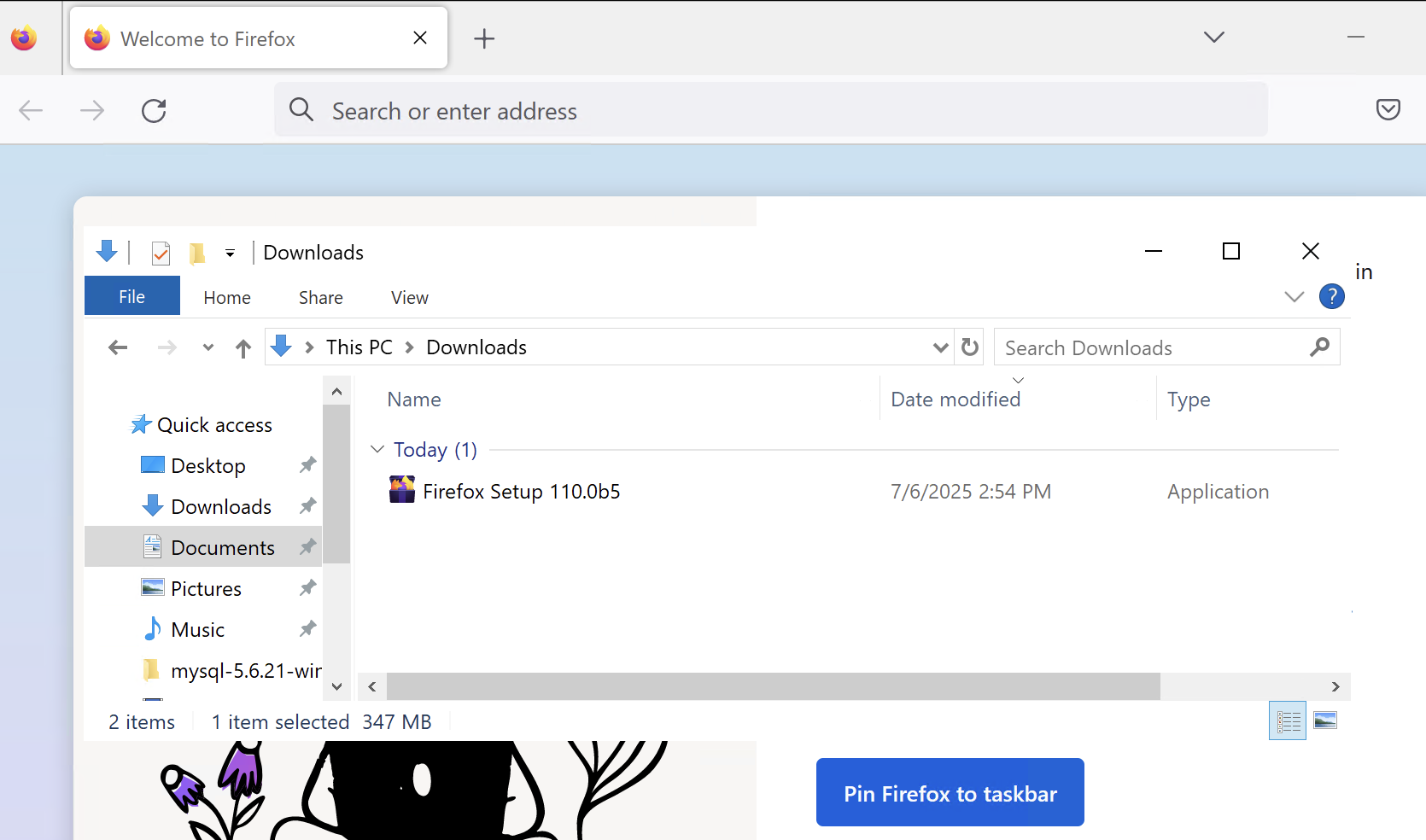Select Quick access in the navigation pane
Viewport: 1426px width, 840px height.
(x=214, y=425)
